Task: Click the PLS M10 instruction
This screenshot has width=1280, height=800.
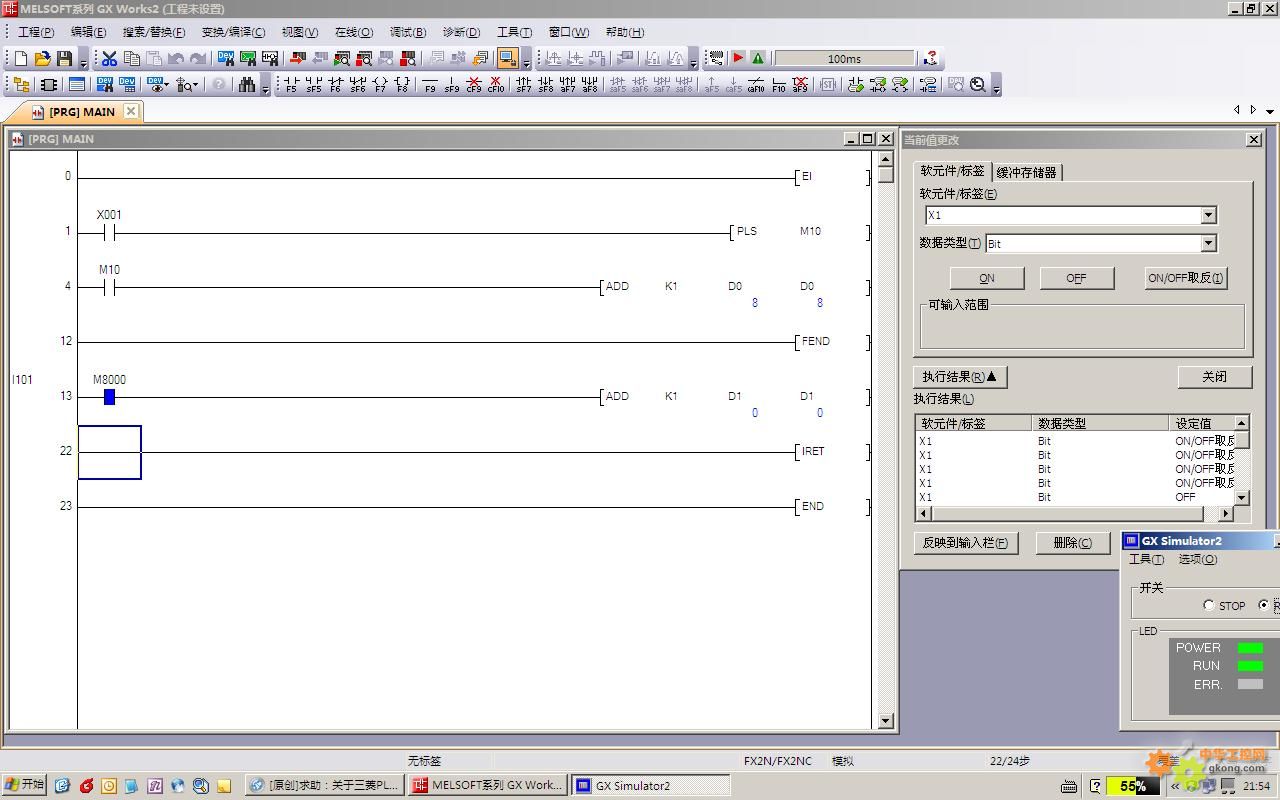Action: coord(800,231)
